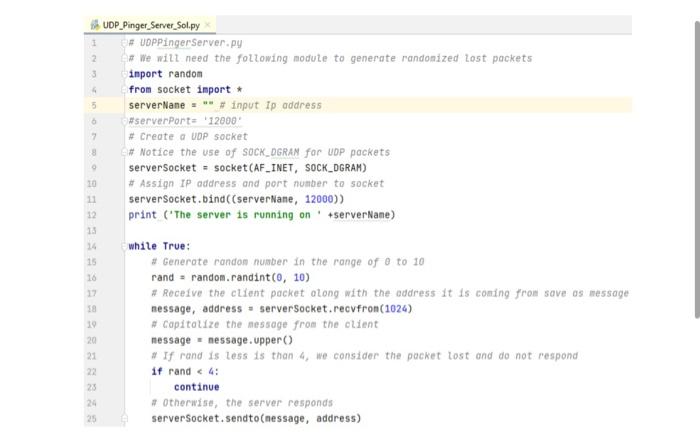The height and width of the screenshot is (448, 700).
Task: Click line number 14 in the gutter
Action: click(92, 246)
